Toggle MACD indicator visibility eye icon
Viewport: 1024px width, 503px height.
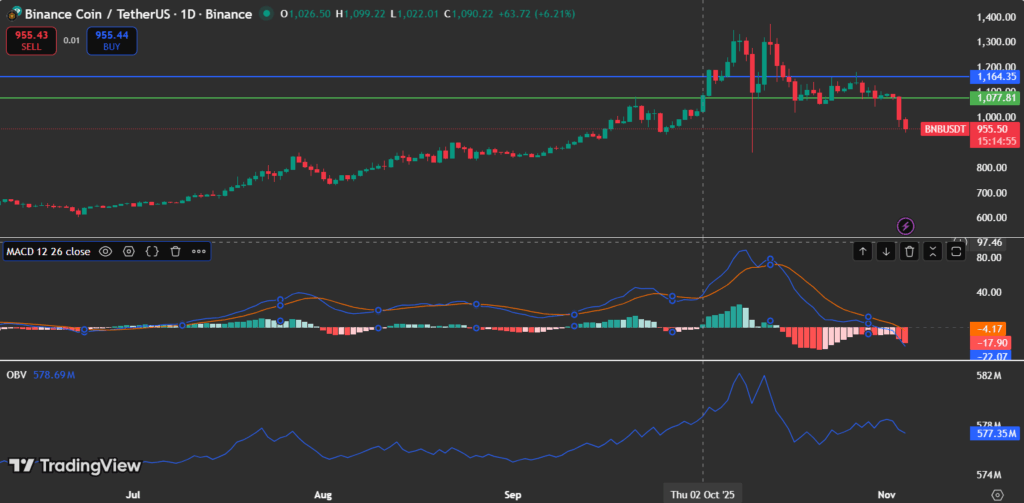(x=105, y=252)
